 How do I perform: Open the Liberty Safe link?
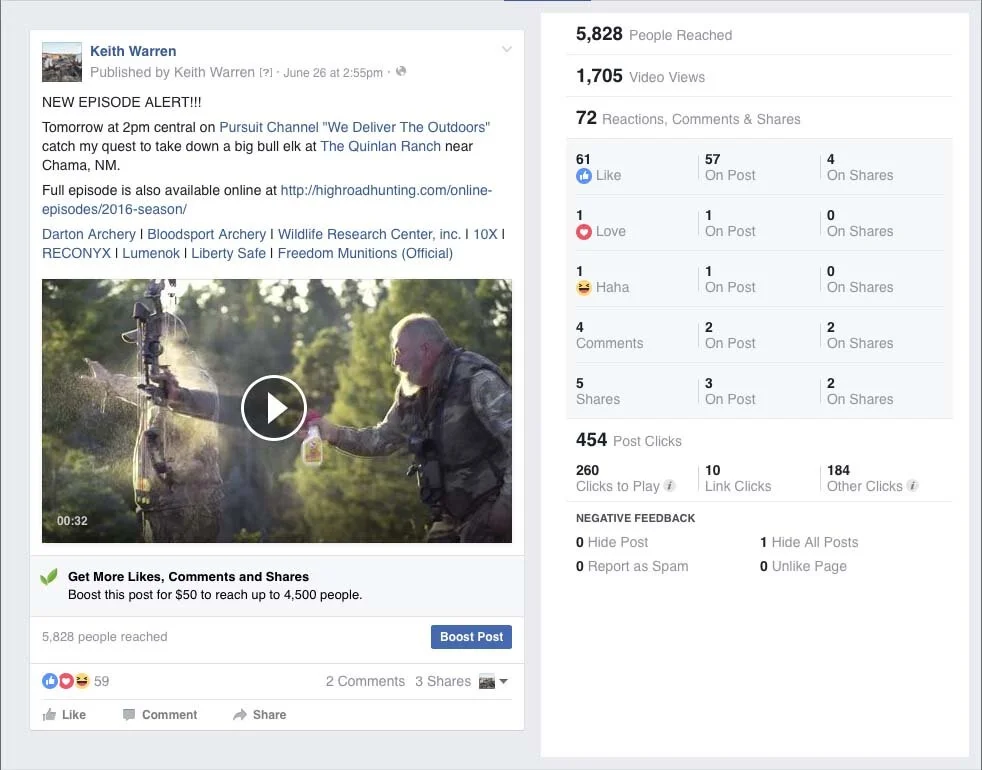(x=229, y=253)
